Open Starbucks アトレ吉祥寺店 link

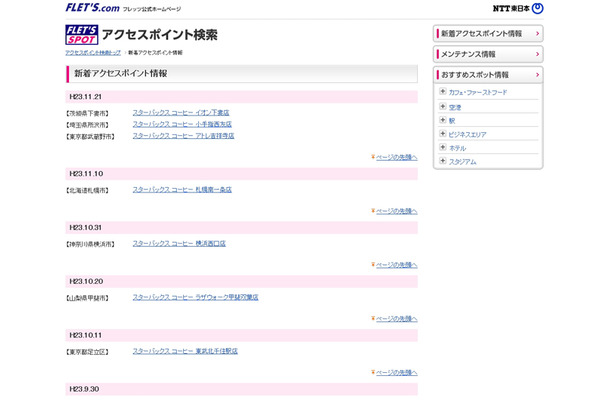click(x=183, y=136)
